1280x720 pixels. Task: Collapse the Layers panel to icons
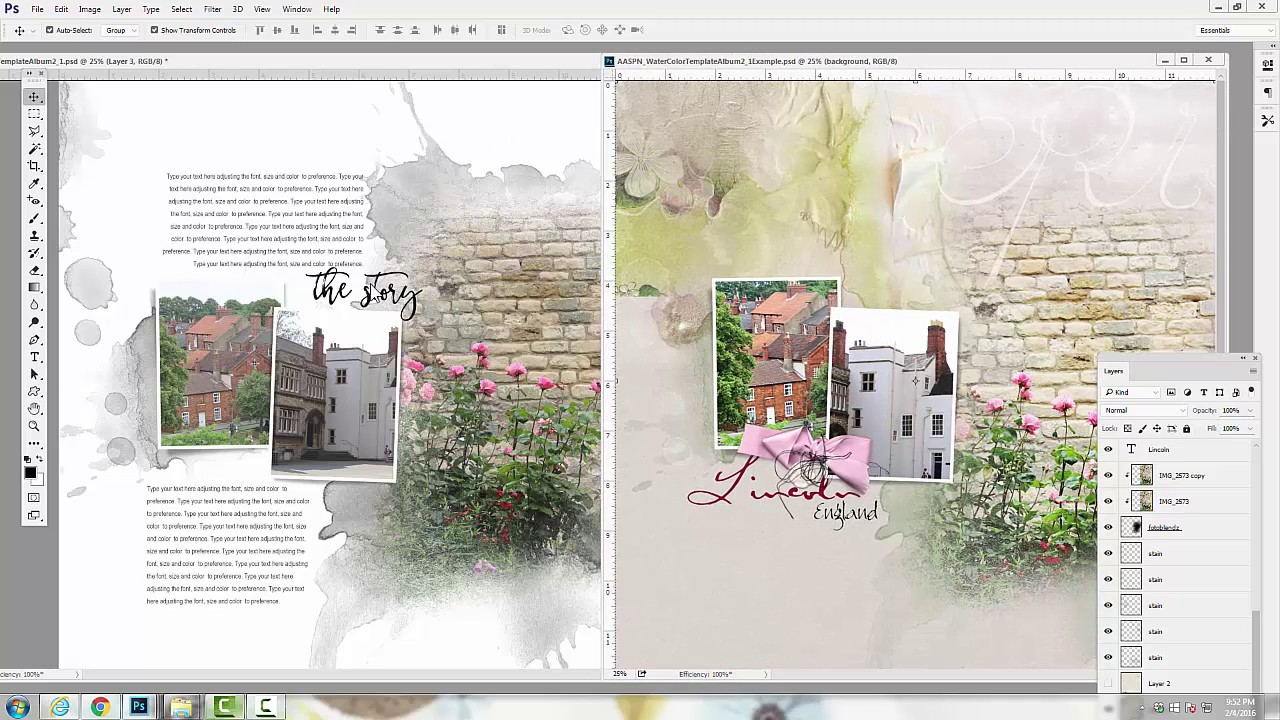tap(1243, 358)
